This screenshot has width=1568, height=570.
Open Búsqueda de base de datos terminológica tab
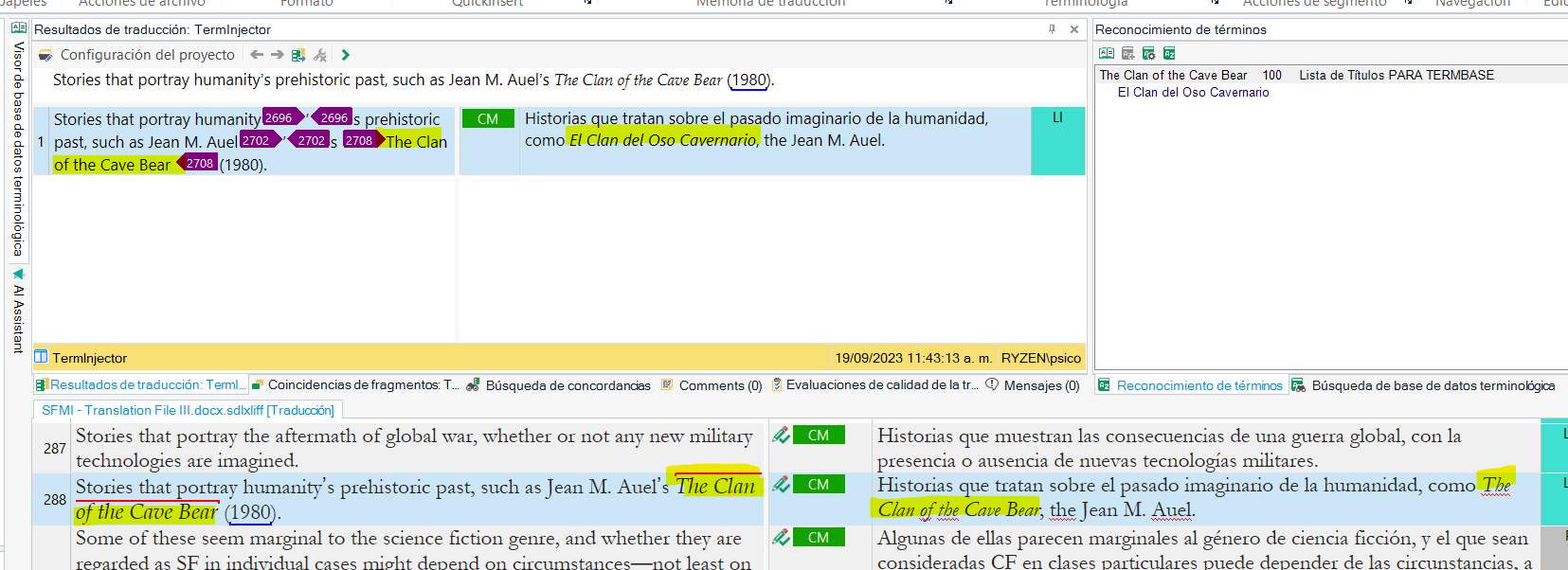[1424, 385]
